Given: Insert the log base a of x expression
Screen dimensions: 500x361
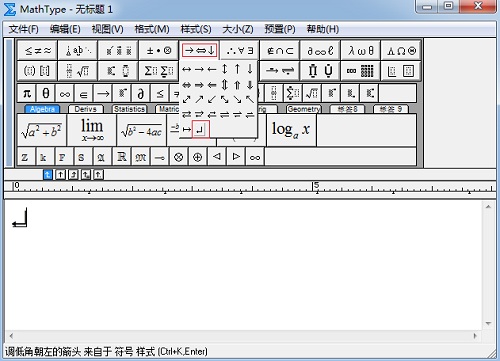Looking at the screenshot, I should click(291, 130).
